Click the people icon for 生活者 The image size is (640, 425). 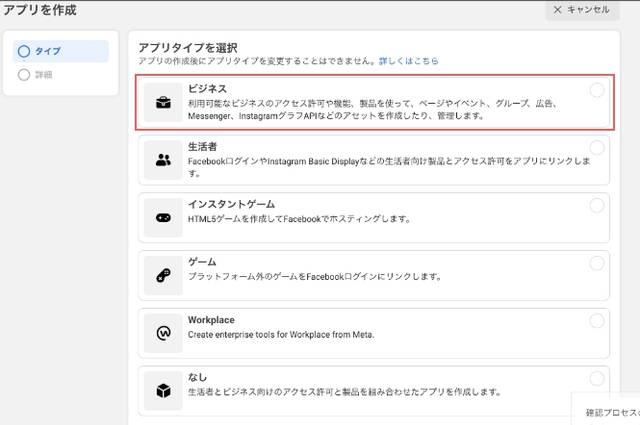163,160
